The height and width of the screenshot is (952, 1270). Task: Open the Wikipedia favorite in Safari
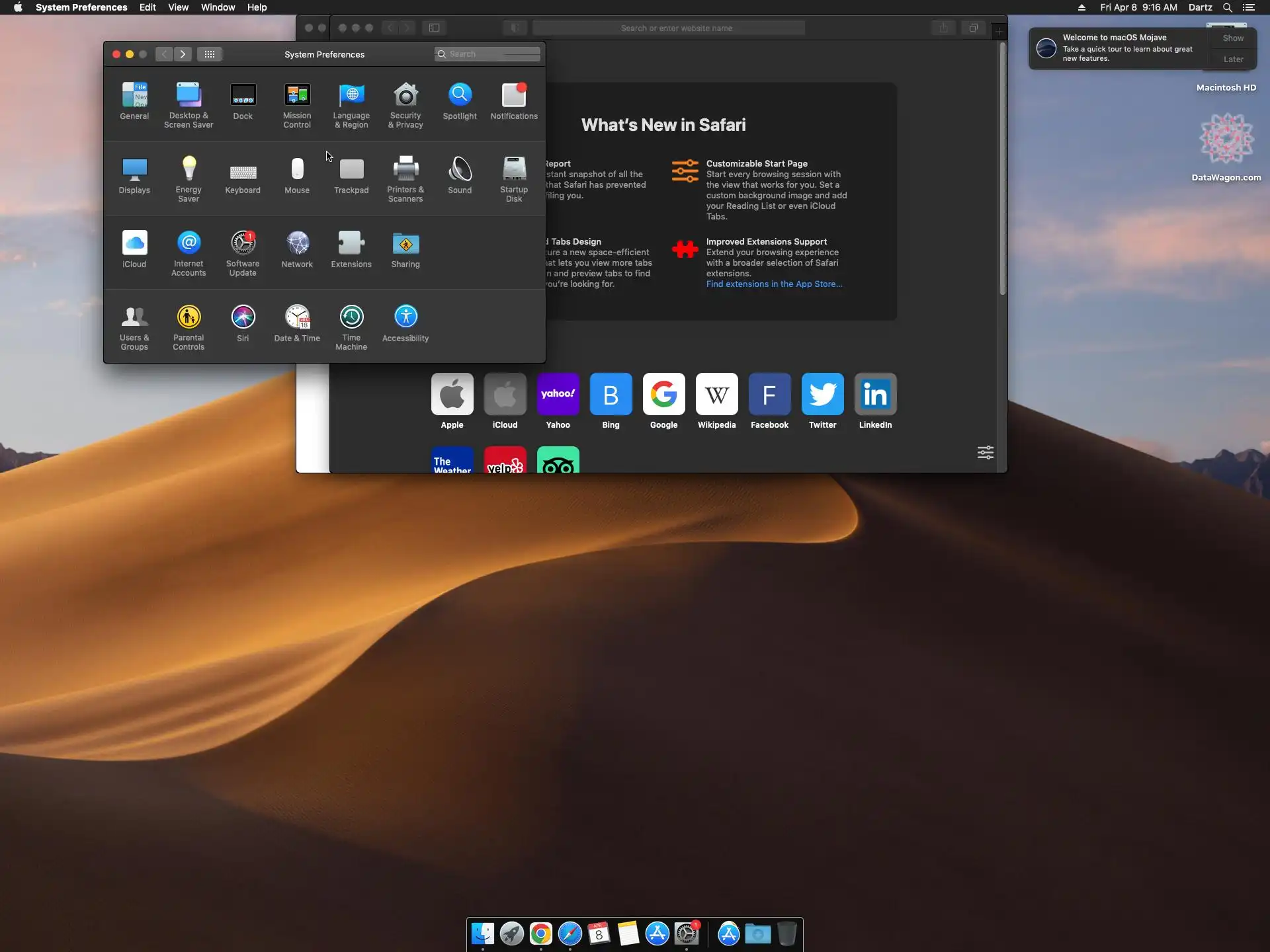(x=716, y=395)
